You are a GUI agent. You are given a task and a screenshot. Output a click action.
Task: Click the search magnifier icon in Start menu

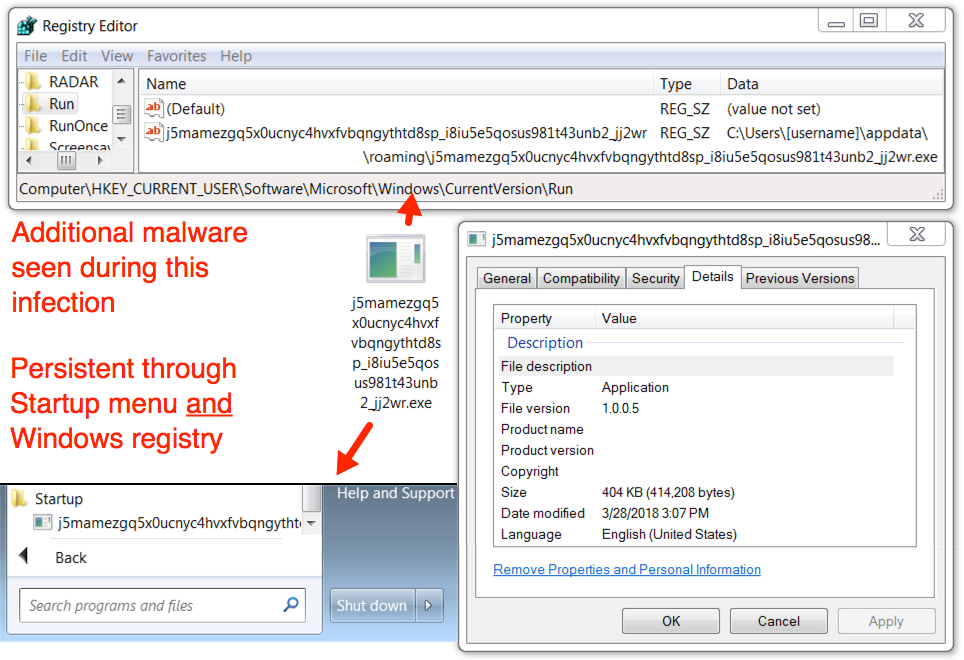(291, 605)
